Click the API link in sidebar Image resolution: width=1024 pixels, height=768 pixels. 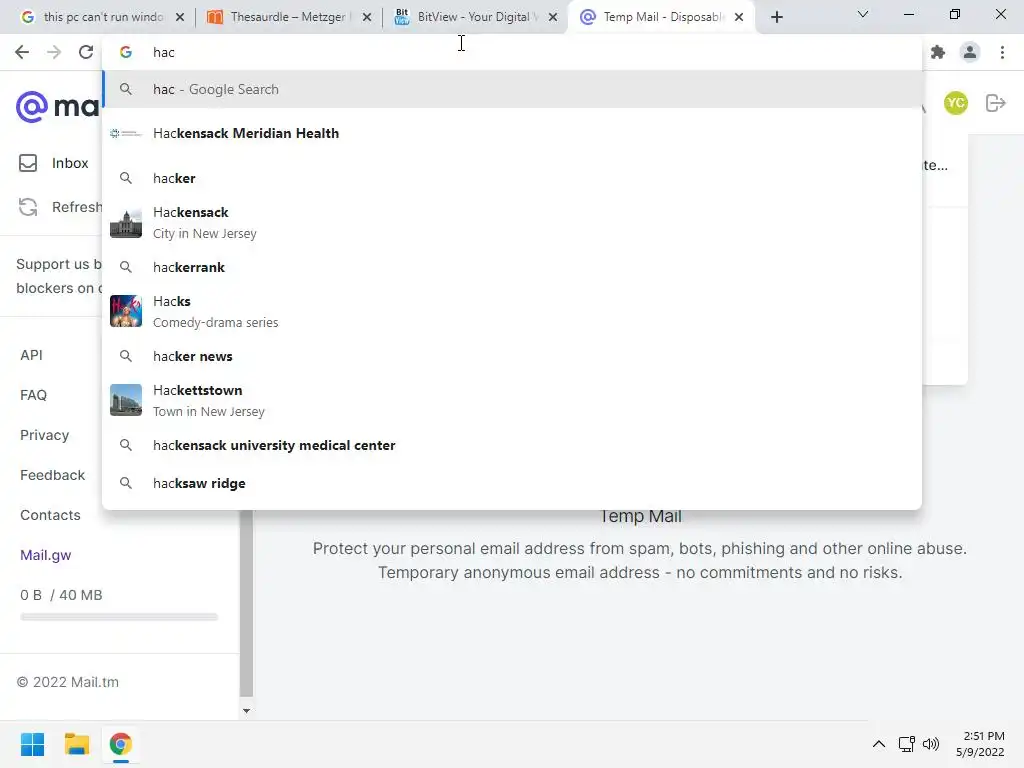[x=31, y=355]
